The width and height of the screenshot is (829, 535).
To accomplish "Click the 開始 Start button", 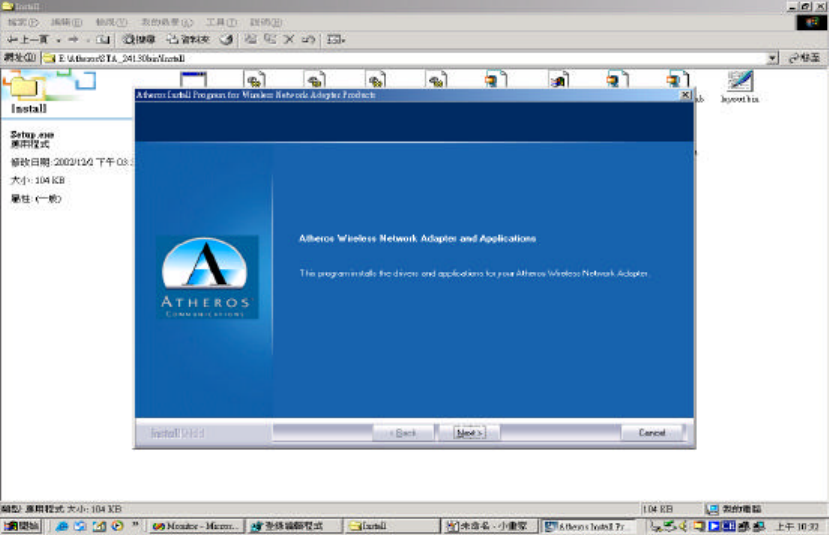I will [x=21, y=526].
